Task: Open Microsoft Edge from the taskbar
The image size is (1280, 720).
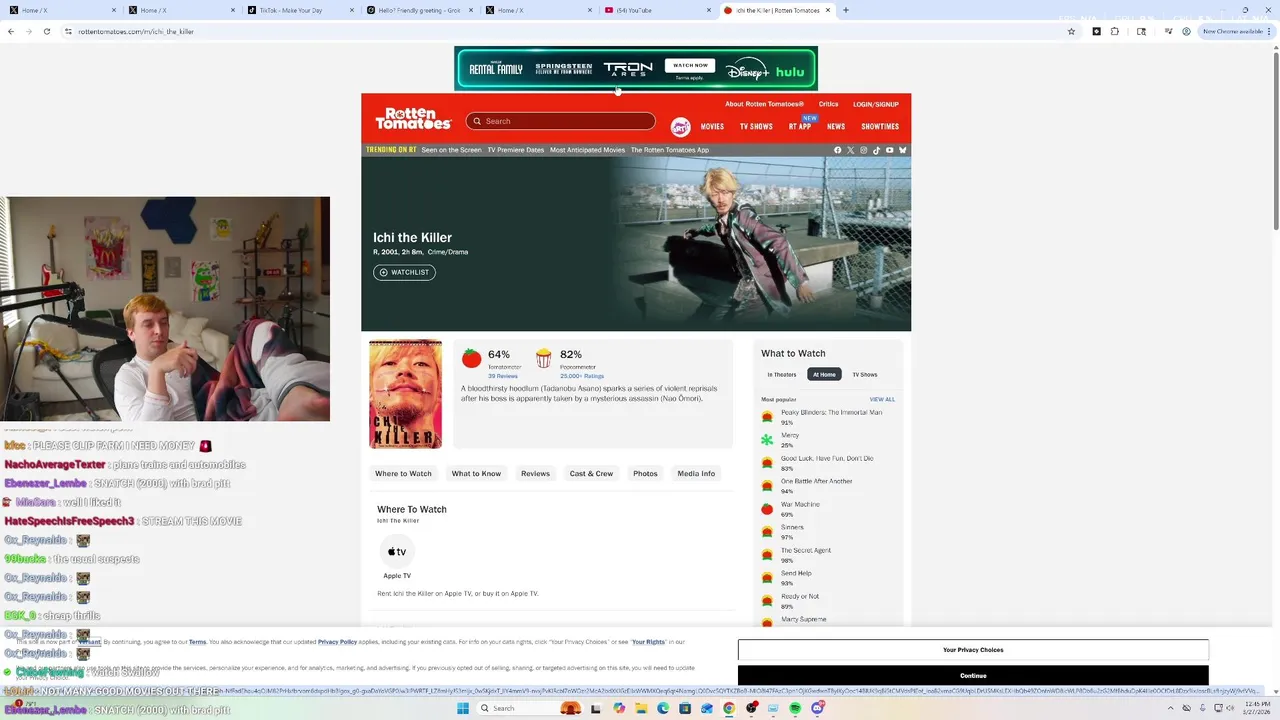Action: point(662,708)
